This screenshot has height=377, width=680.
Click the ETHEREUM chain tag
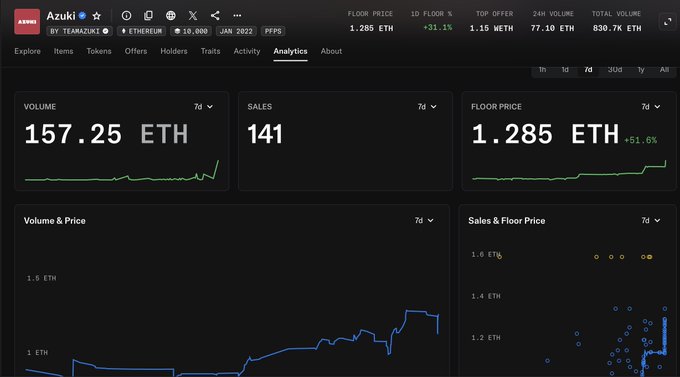point(141,31)
